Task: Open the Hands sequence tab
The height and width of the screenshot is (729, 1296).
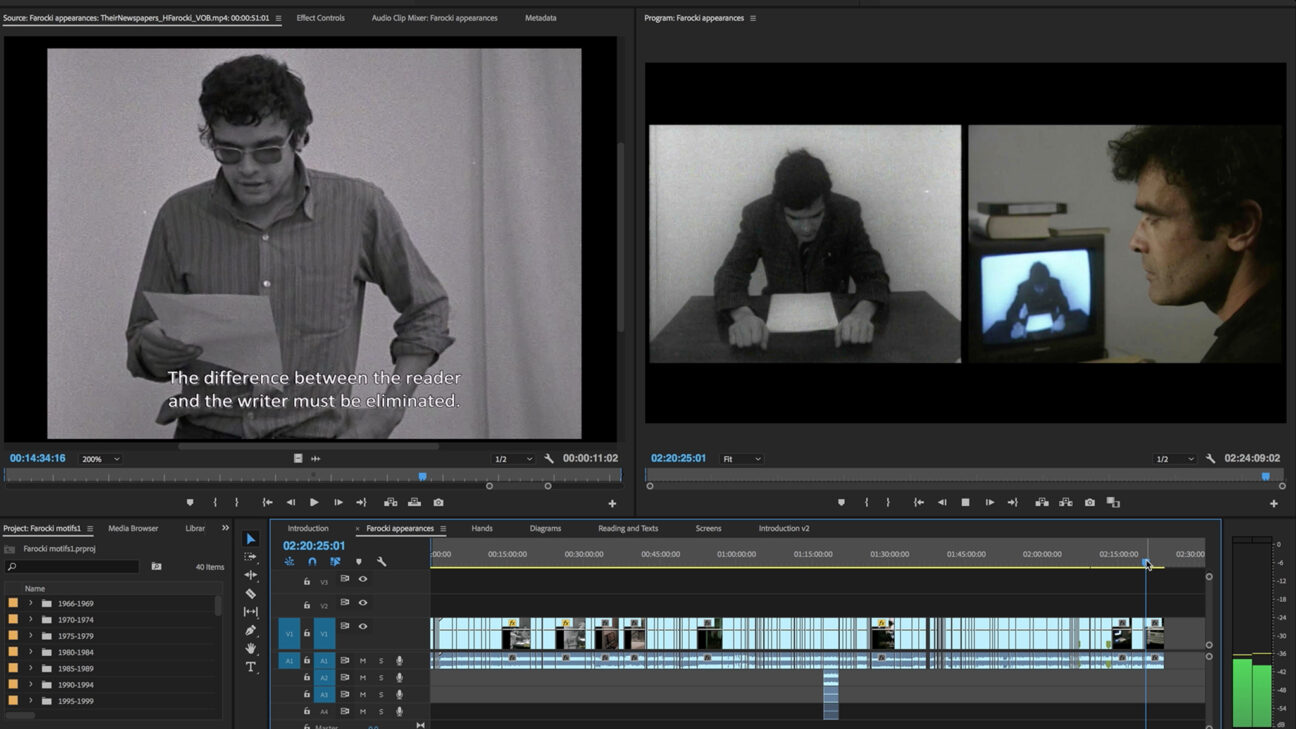Action: pyautogui.click(x=482, y=528)
